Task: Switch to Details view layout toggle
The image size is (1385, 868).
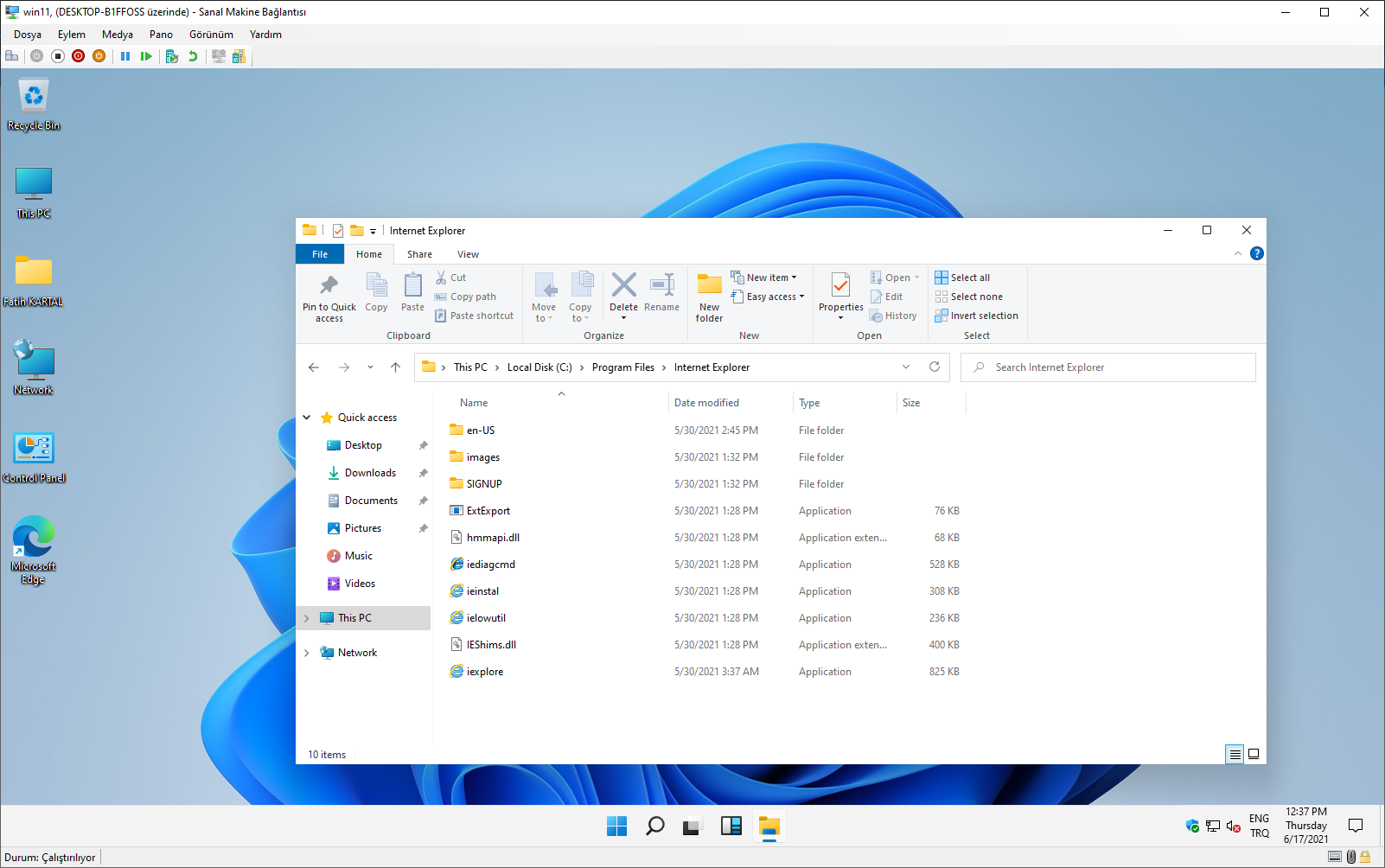Action: (1235, 754)
